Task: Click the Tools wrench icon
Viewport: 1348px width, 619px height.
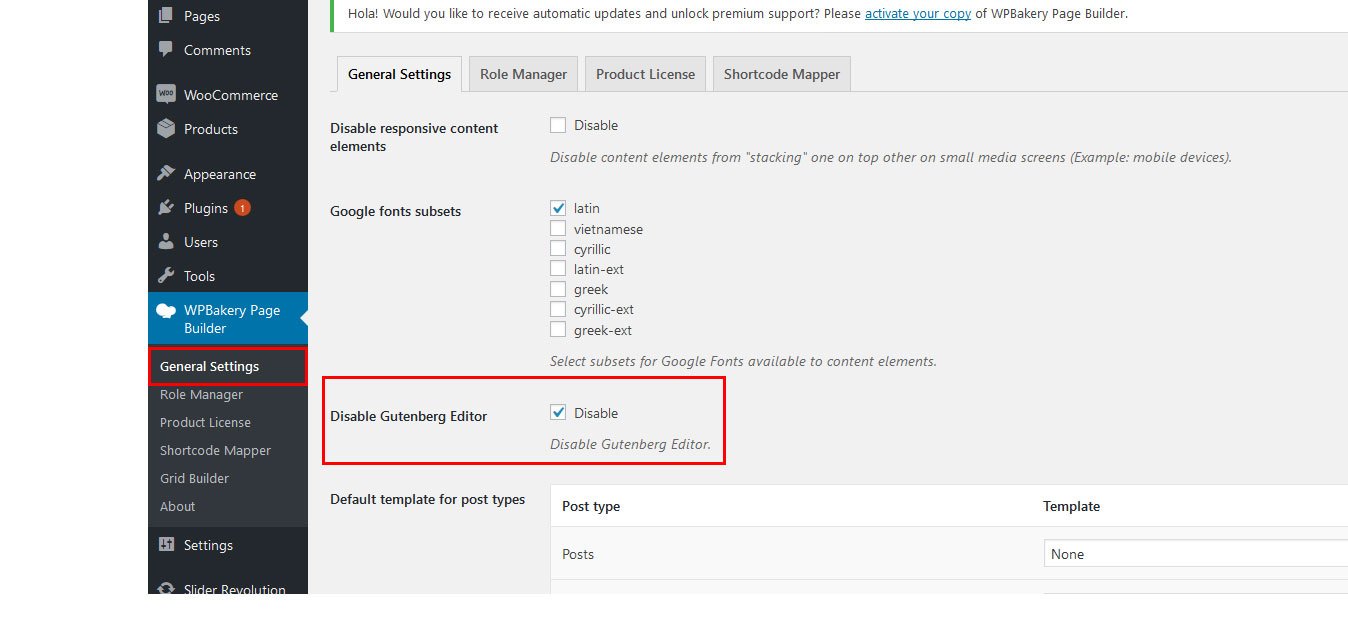Action: tap(166, 276)
